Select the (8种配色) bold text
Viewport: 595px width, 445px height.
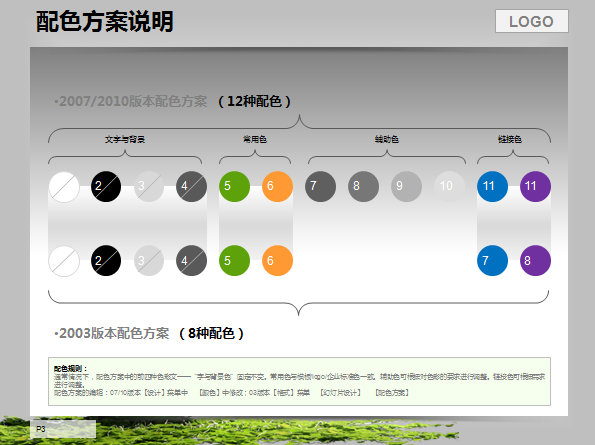[x=211, y=333]
